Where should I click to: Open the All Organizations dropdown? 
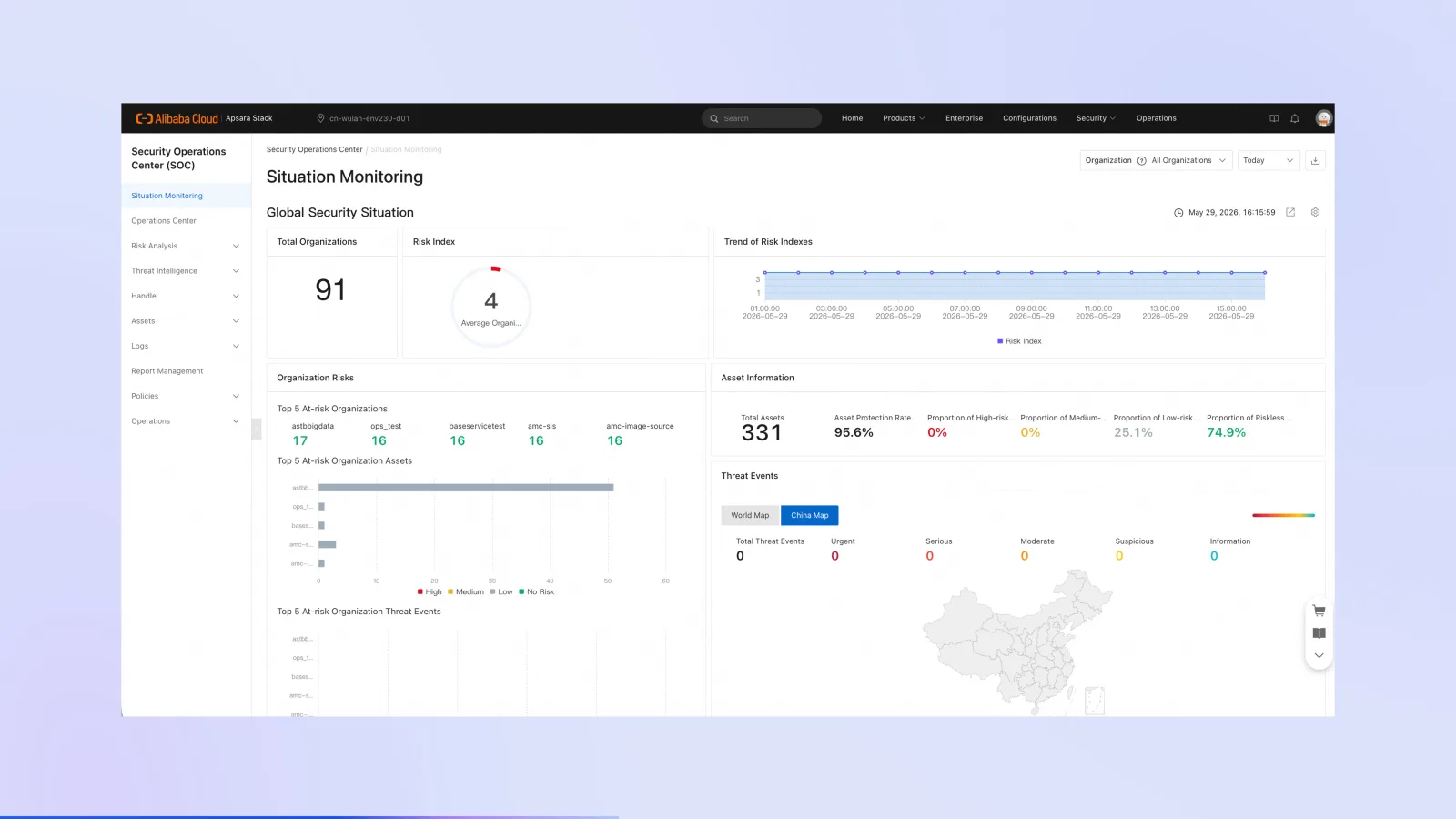[x=1188, y=160]
